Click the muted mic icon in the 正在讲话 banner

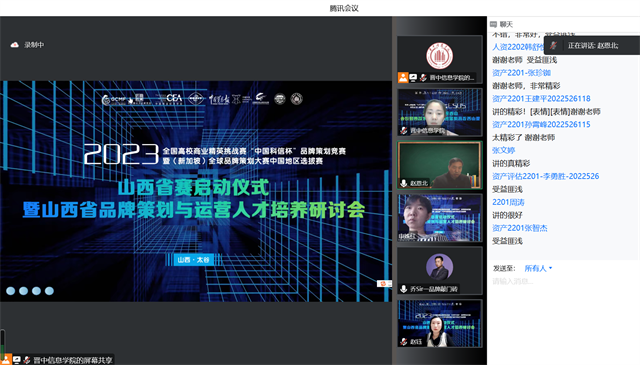click(553, 45)
